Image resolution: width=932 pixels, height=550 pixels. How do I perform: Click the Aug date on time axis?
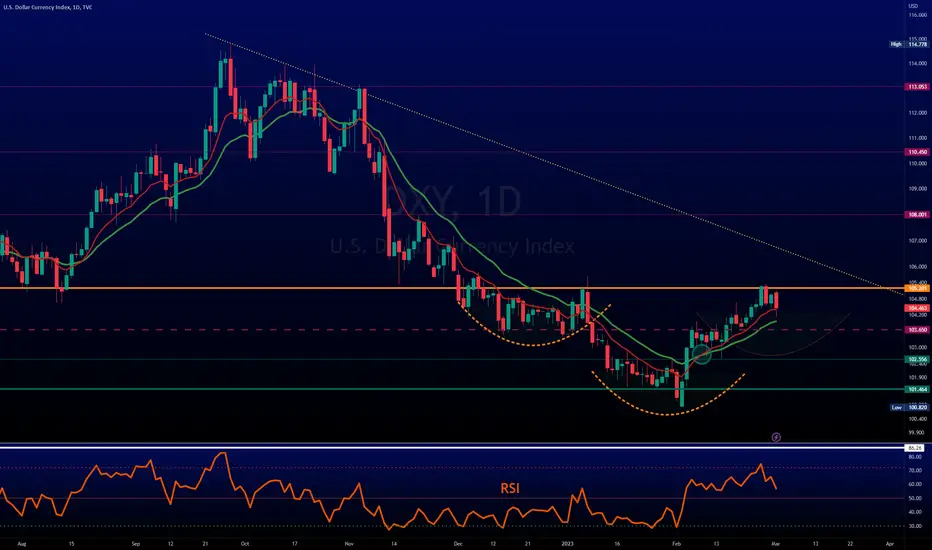22,543
